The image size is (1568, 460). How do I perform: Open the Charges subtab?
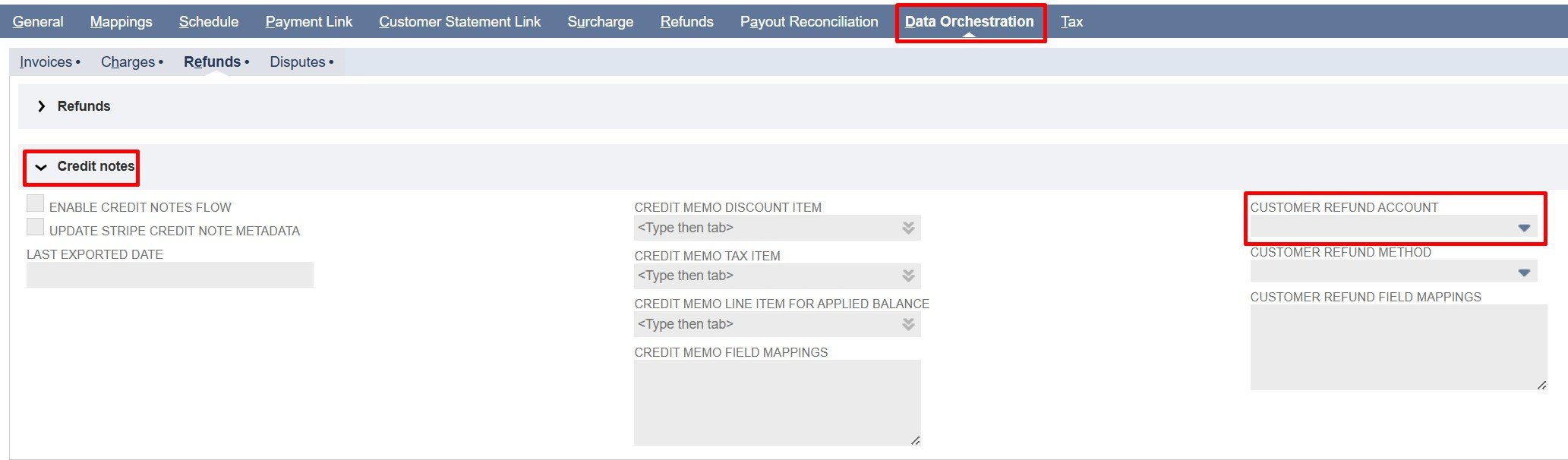(128, 62)
